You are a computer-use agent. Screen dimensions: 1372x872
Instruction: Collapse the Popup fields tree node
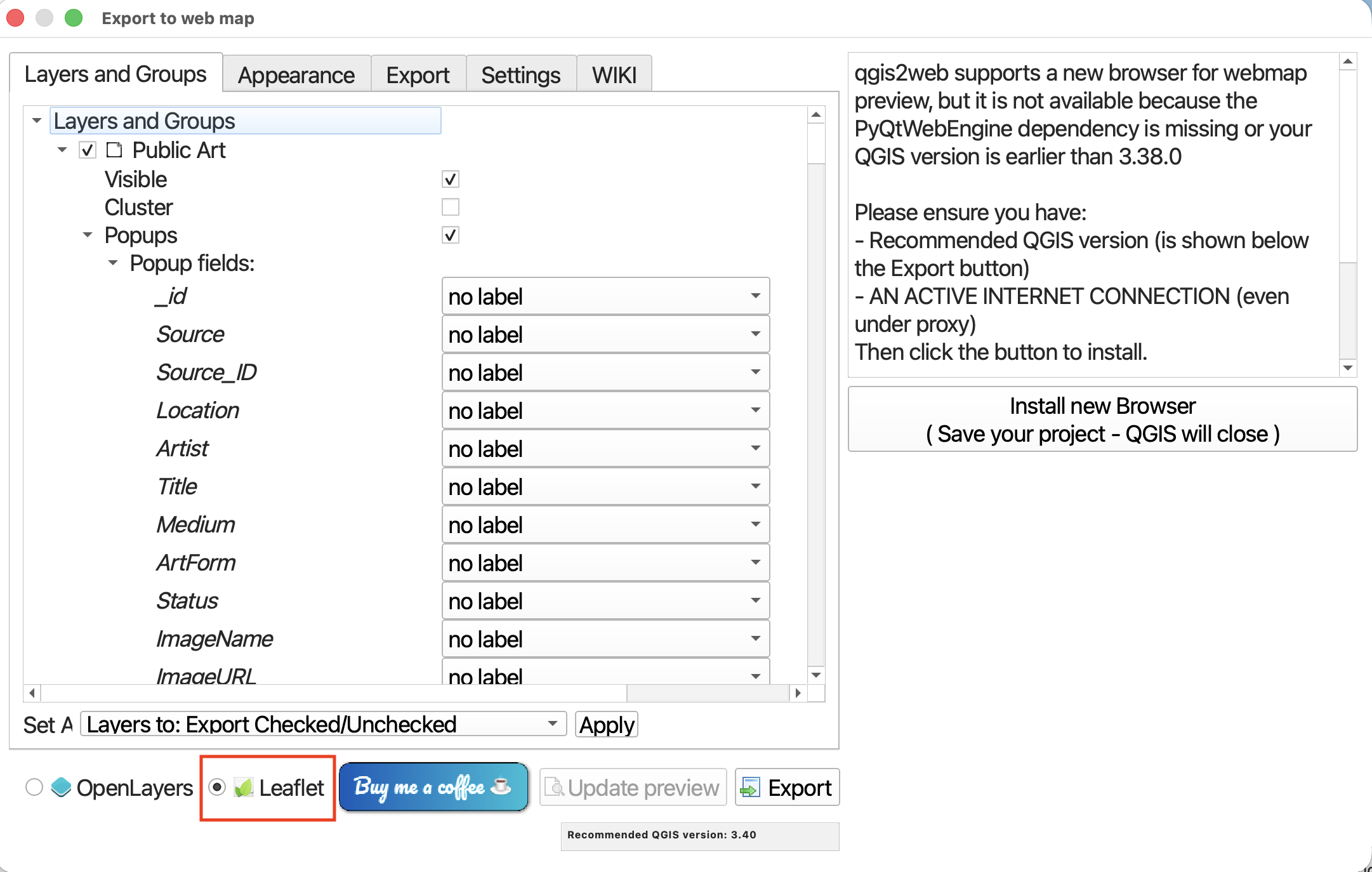coord(113,263)
